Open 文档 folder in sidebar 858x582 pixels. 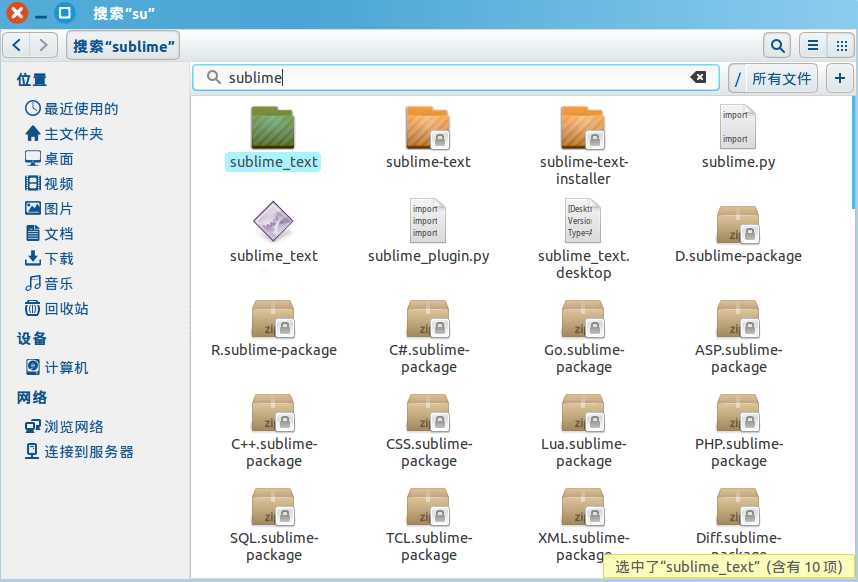(x=49, y=234)
